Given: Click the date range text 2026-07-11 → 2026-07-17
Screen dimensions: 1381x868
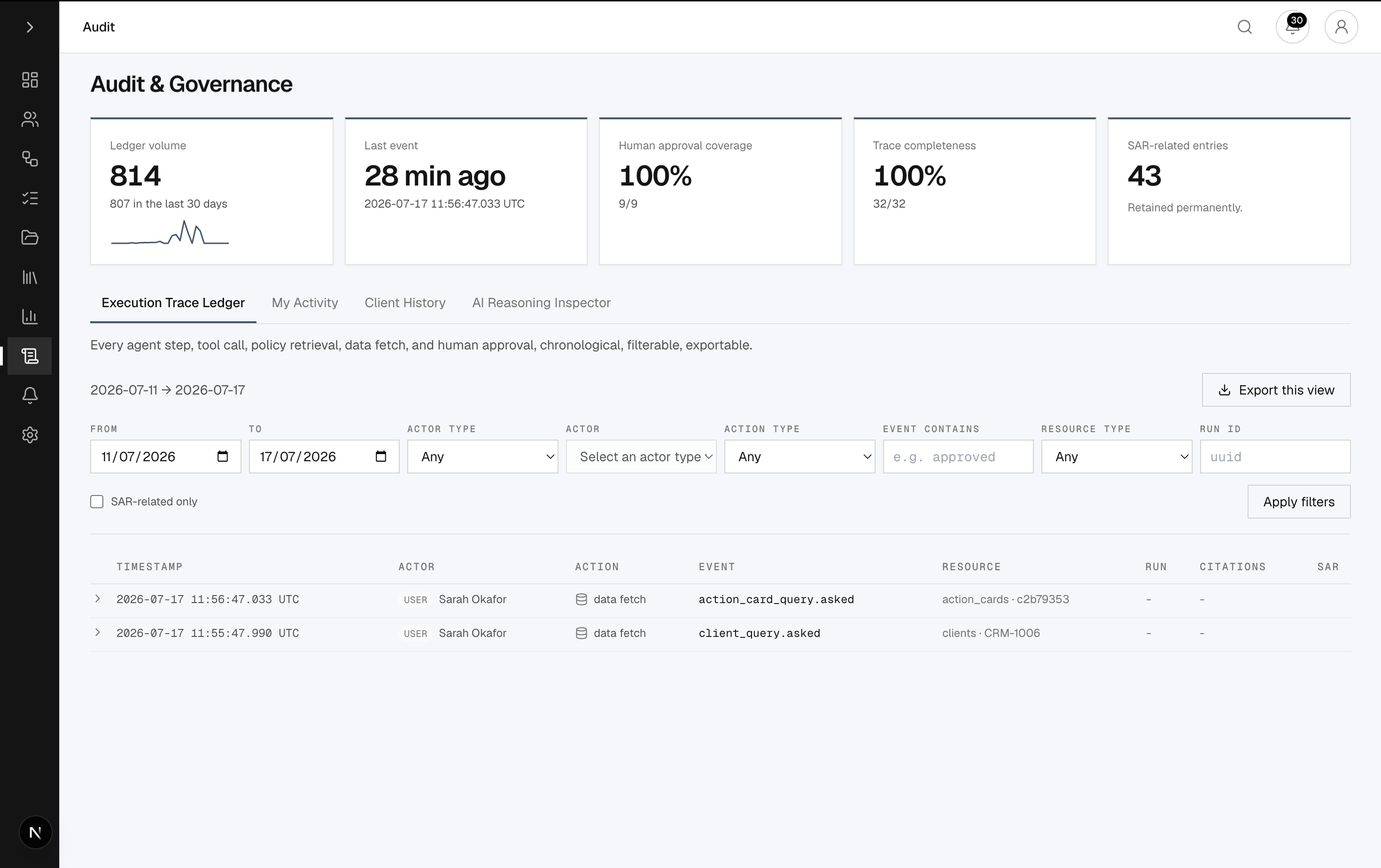Looking at the screenshot, I should point(168,390).
